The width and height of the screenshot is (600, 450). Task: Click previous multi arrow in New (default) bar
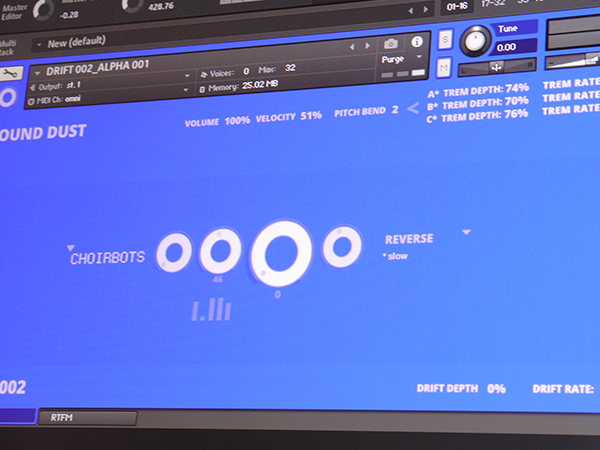pos(411,11)
